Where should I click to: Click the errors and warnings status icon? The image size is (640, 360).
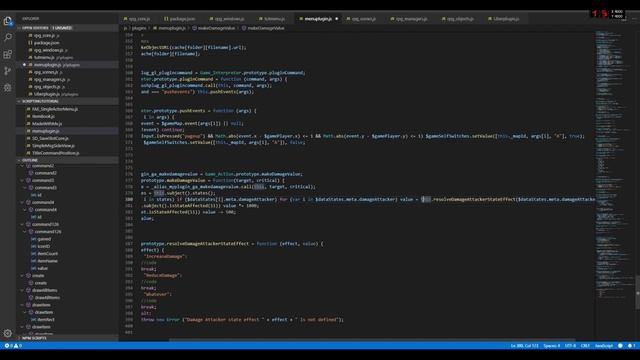13,346
